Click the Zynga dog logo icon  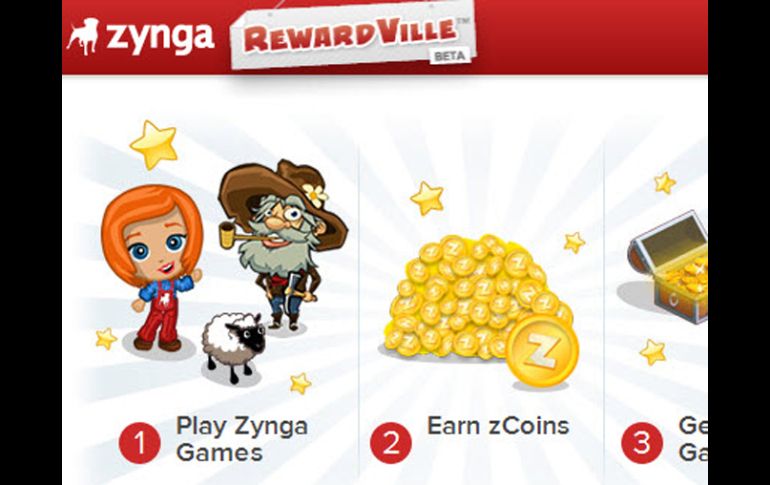[82, 36]
